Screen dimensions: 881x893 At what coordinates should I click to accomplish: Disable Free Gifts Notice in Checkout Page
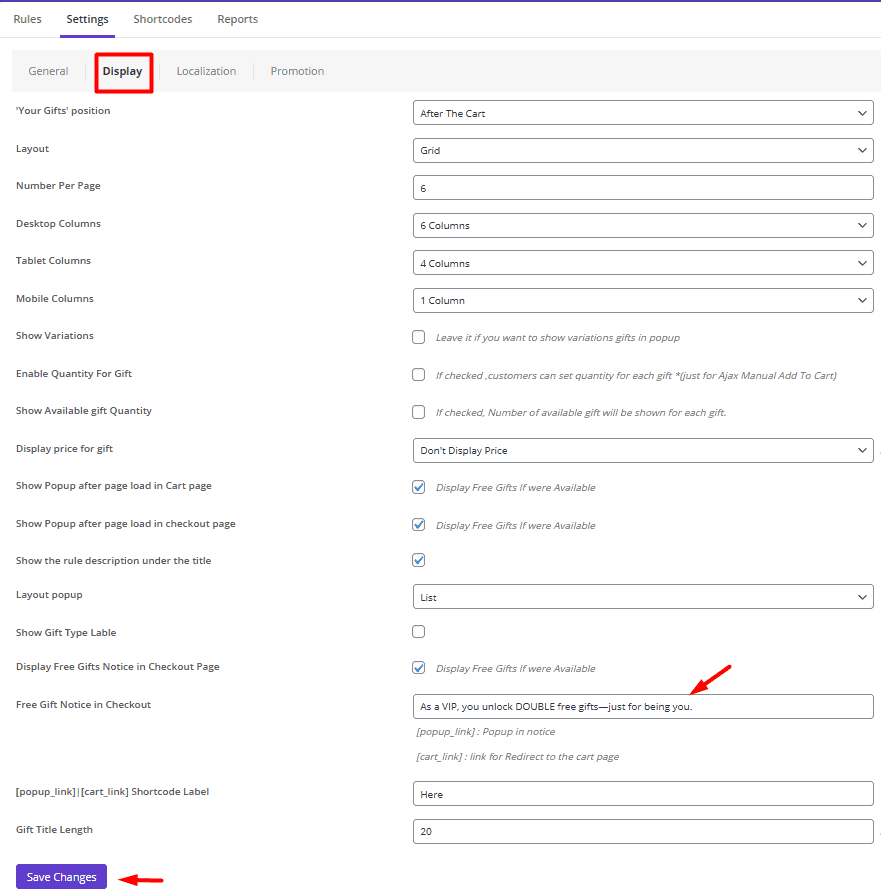tap(418, 667)
